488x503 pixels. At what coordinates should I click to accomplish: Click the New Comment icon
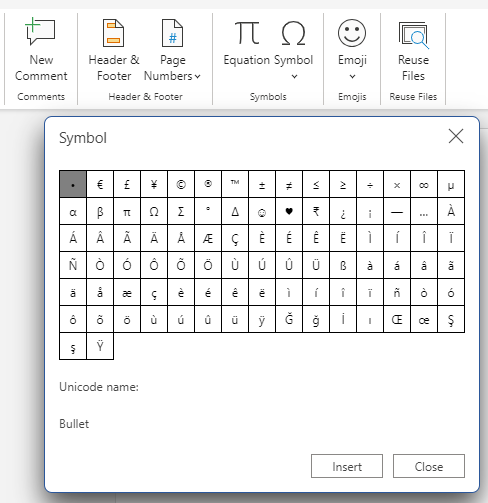[x=41, y=31]
